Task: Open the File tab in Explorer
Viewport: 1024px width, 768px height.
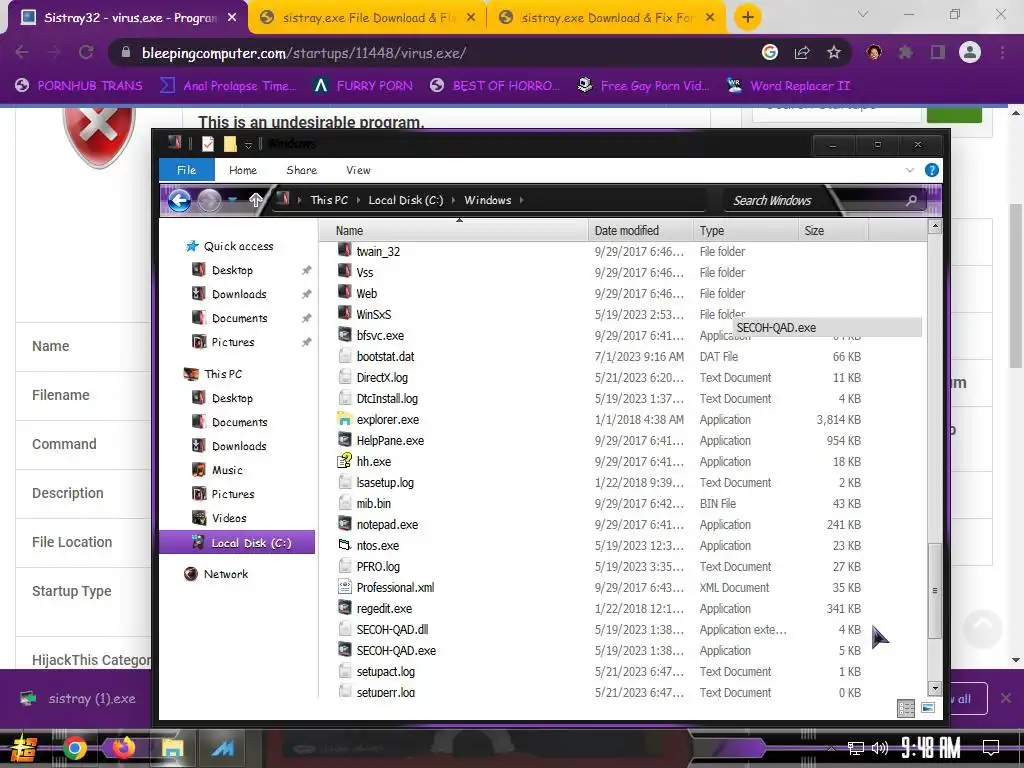Action: 187,170
